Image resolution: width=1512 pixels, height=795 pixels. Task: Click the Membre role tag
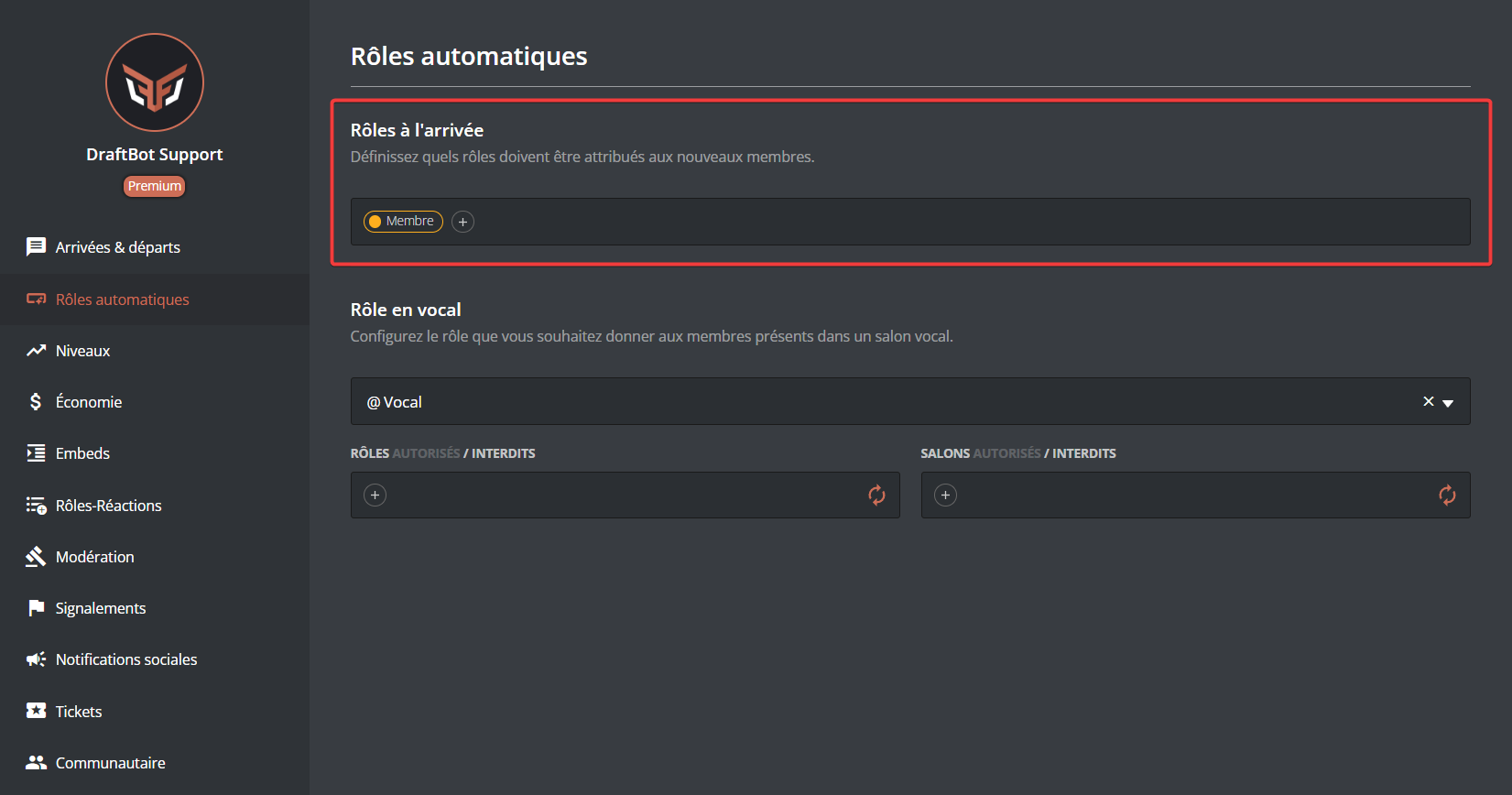403,221
